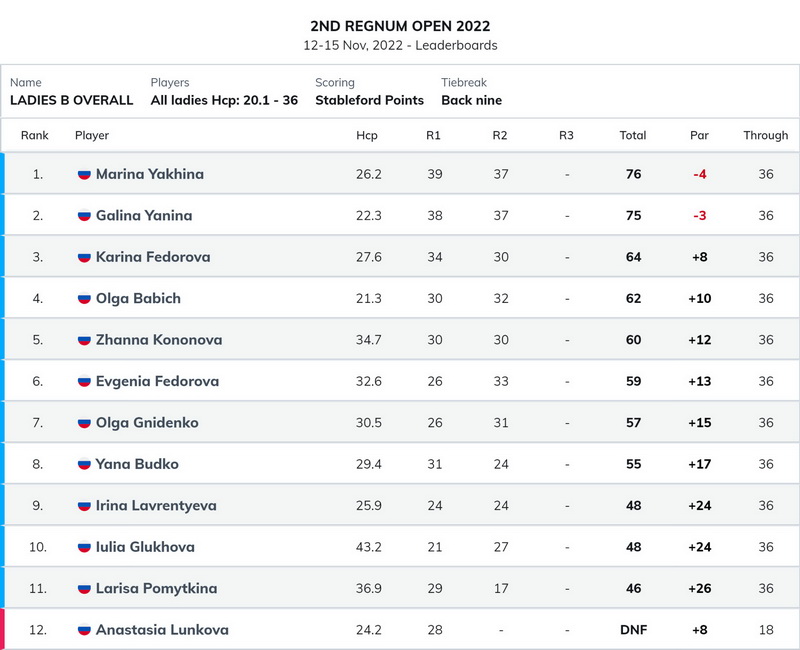Viewport: 800px width, 650px height.
Task: Click the Through column header
Action: click(x=765, y=135)
